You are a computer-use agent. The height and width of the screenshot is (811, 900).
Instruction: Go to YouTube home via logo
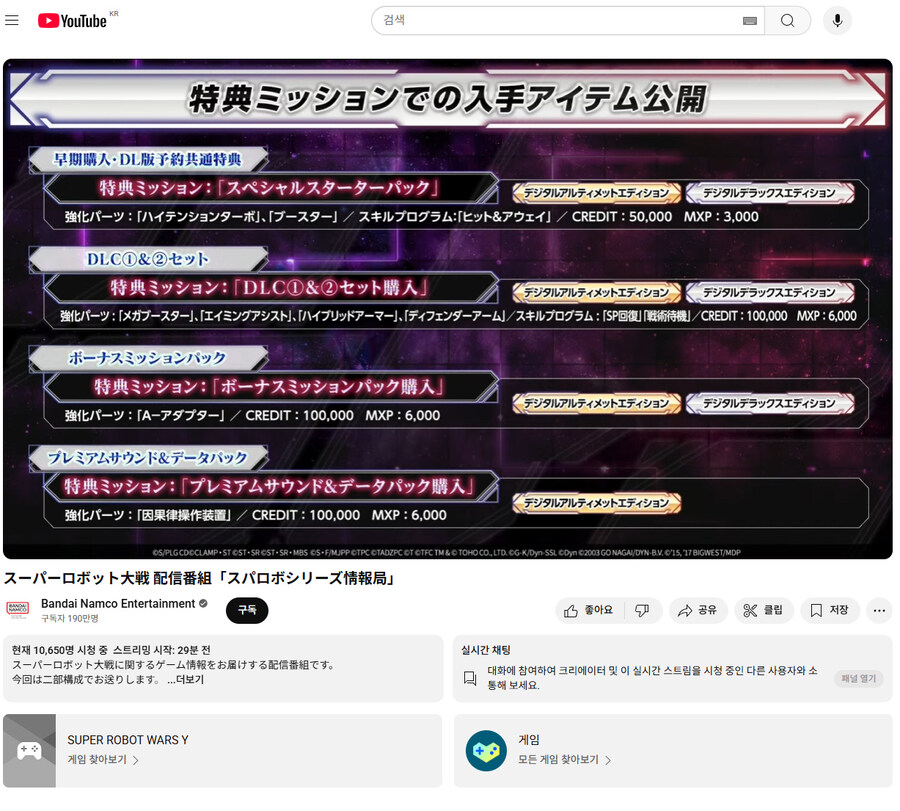pos(72,21)
